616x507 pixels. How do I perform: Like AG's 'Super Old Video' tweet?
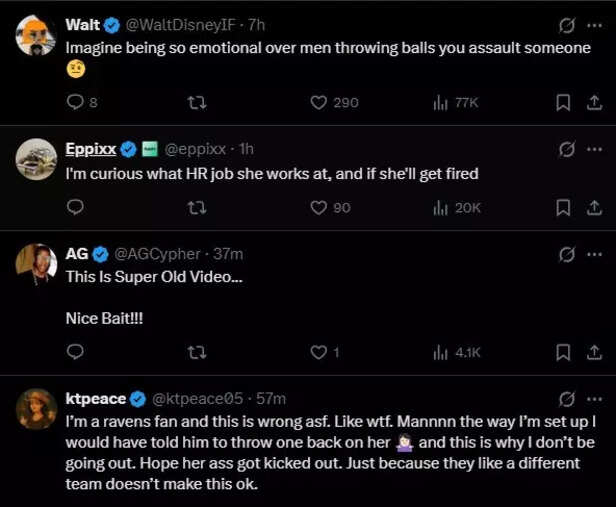tap(319, 352)
